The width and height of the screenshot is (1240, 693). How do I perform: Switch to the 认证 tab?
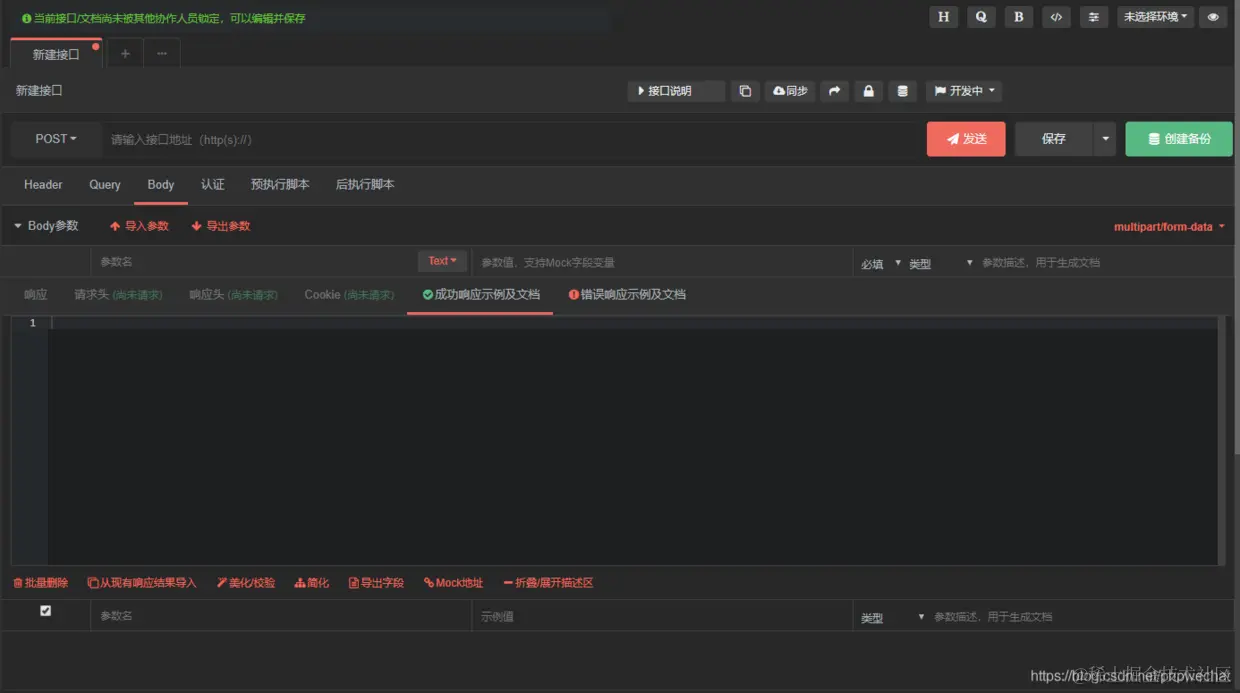click(x=213, y=185)
